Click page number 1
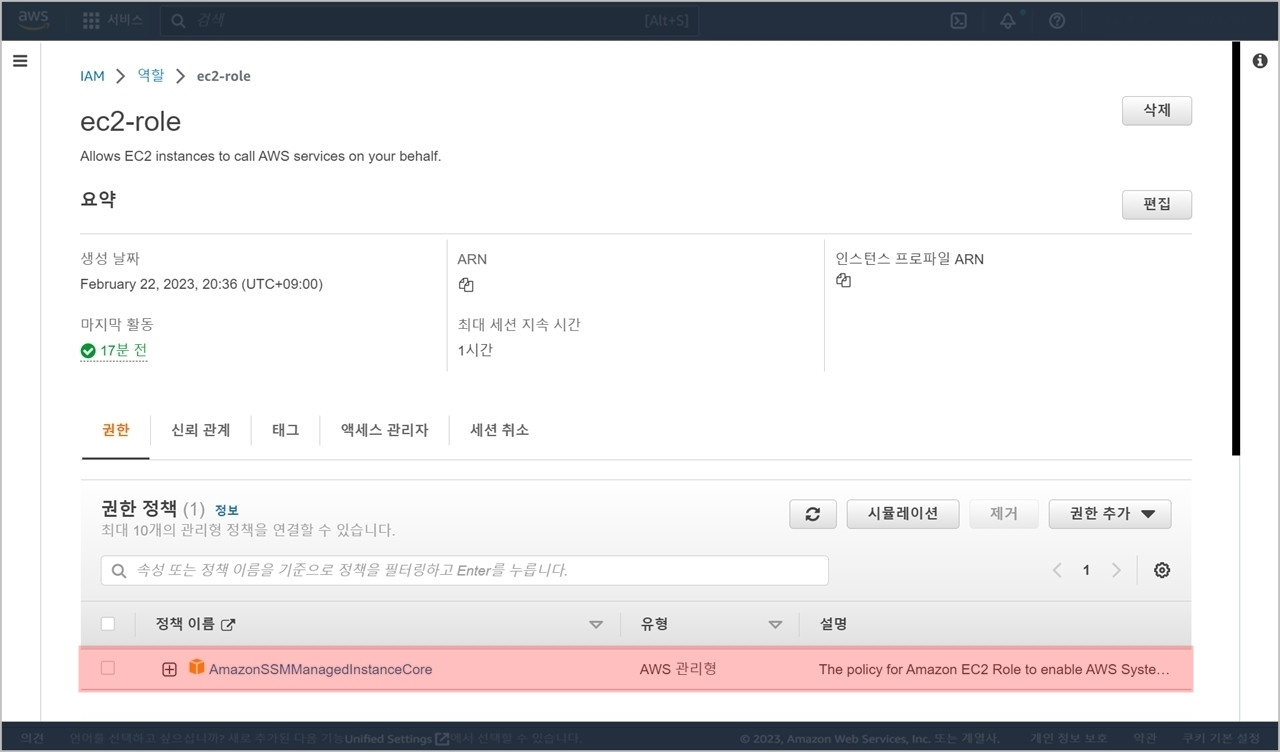Screen dimensions: 1280x752 tap(1086, 570)
